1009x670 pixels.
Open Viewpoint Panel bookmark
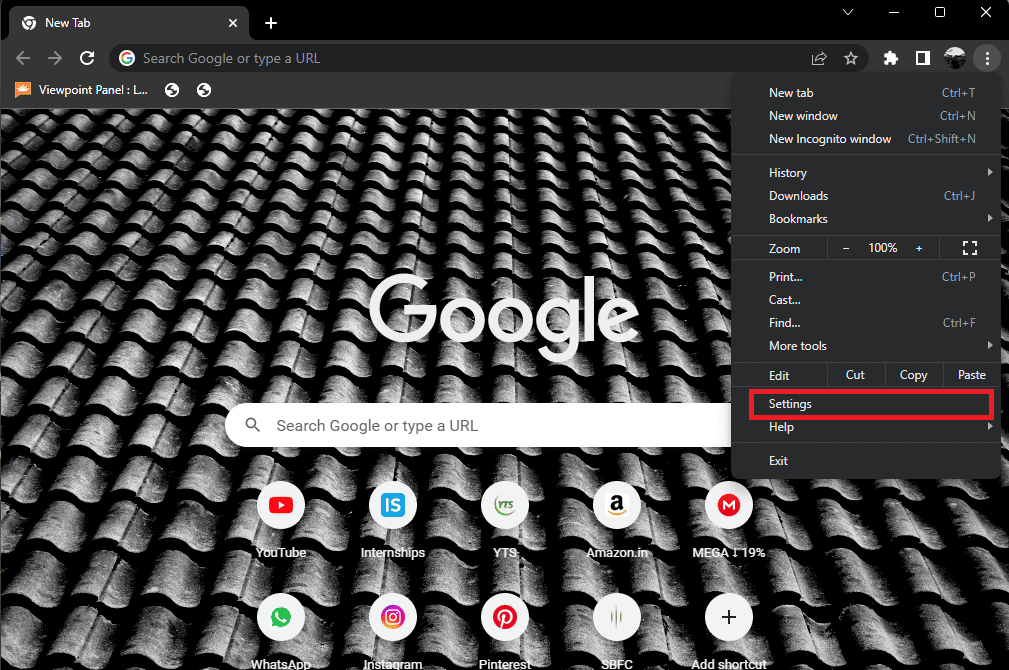(82, 90)
